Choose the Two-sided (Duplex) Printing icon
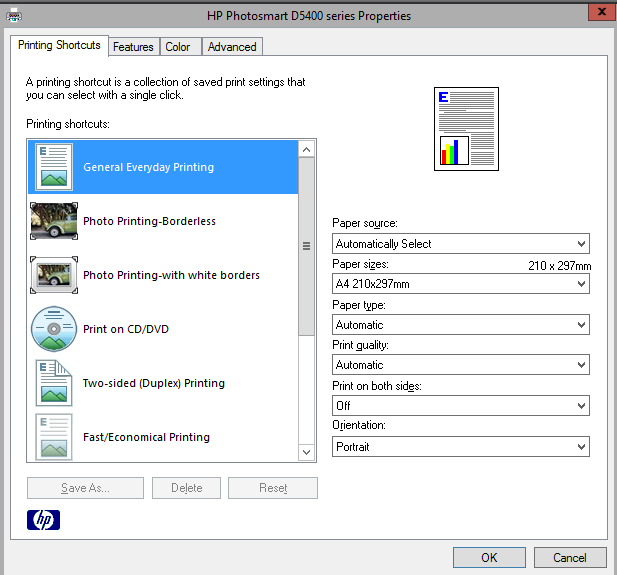This screenshot has height=575, width=617. [54, 383]
